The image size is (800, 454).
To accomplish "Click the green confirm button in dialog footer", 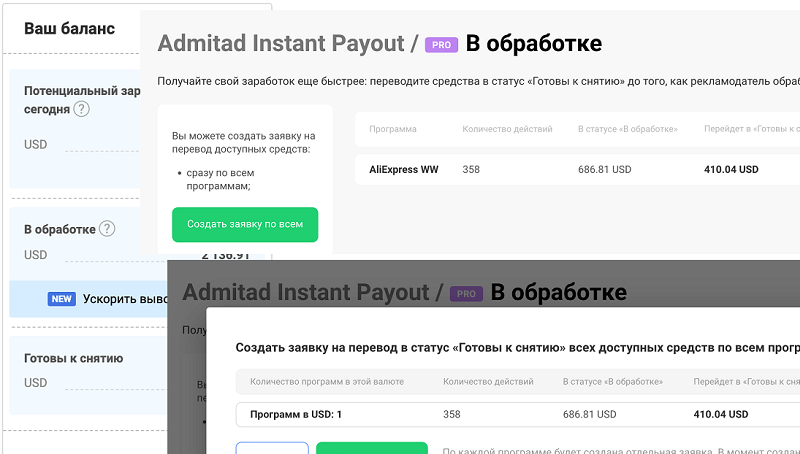I will [371, 448].
